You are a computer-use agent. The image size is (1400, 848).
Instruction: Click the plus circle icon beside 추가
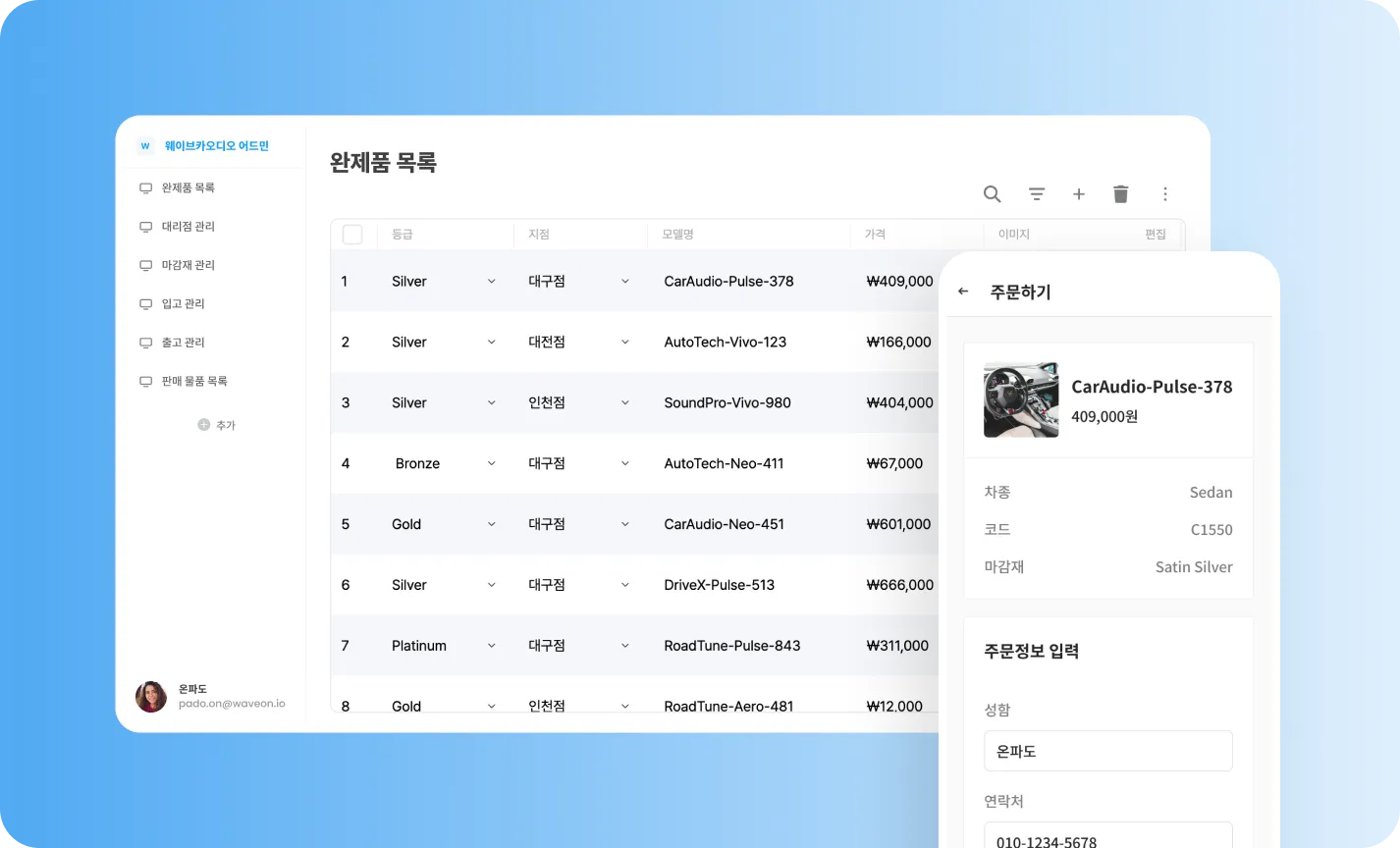(x=204, y=425)
